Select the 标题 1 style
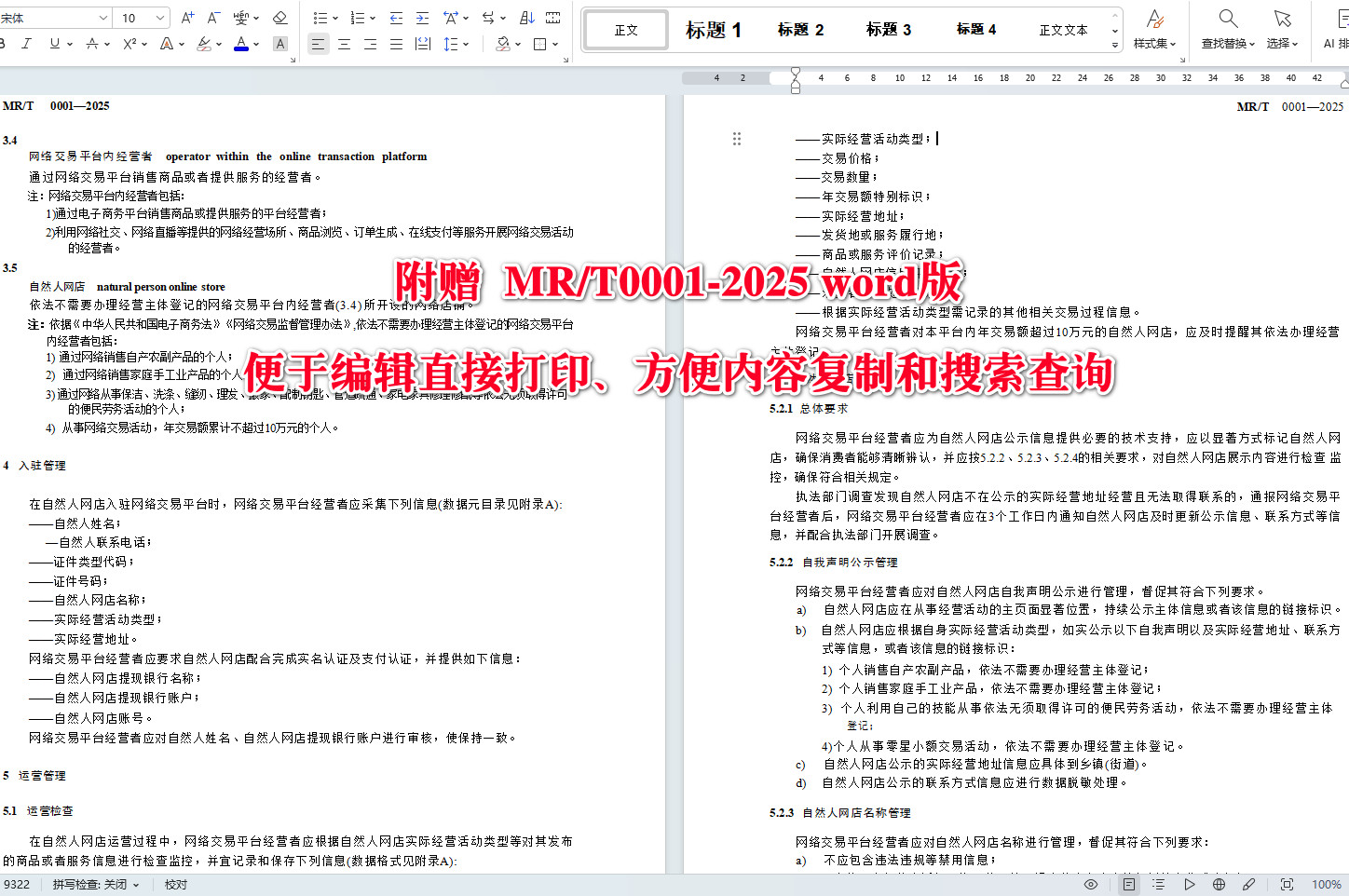This screenshot has height=896, width=1349. point(713,29)
